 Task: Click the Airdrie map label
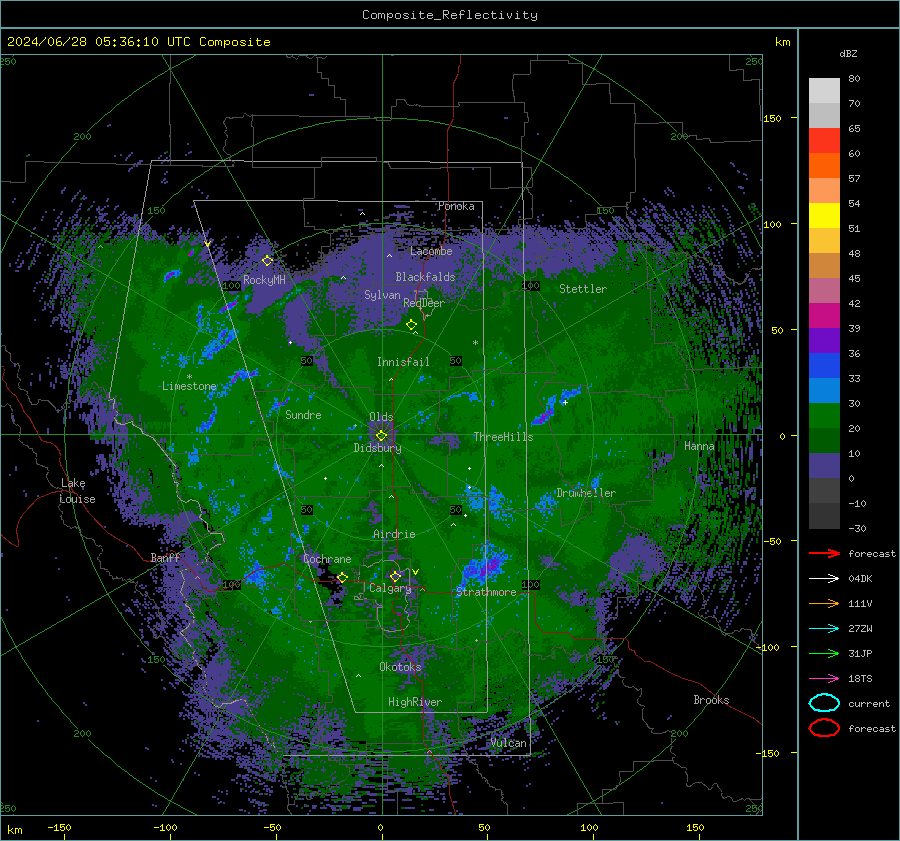[394, 534]
